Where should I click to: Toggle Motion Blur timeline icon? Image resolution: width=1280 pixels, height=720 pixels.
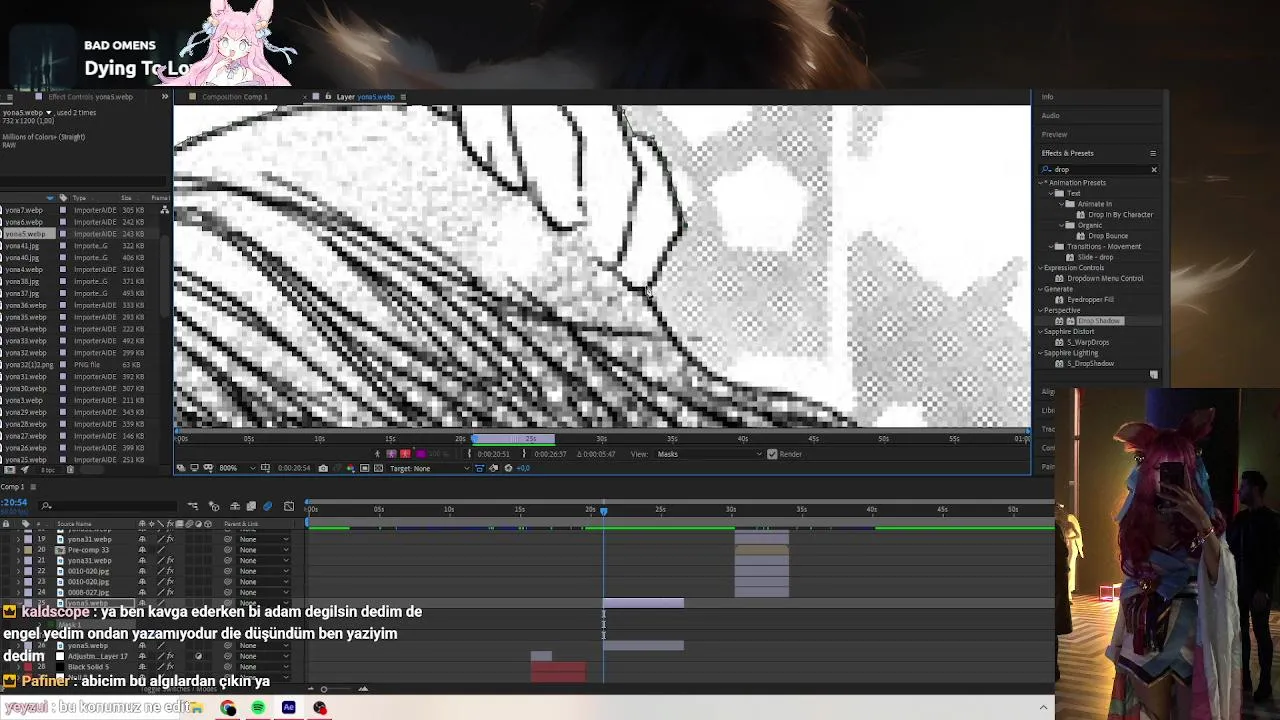267,506
